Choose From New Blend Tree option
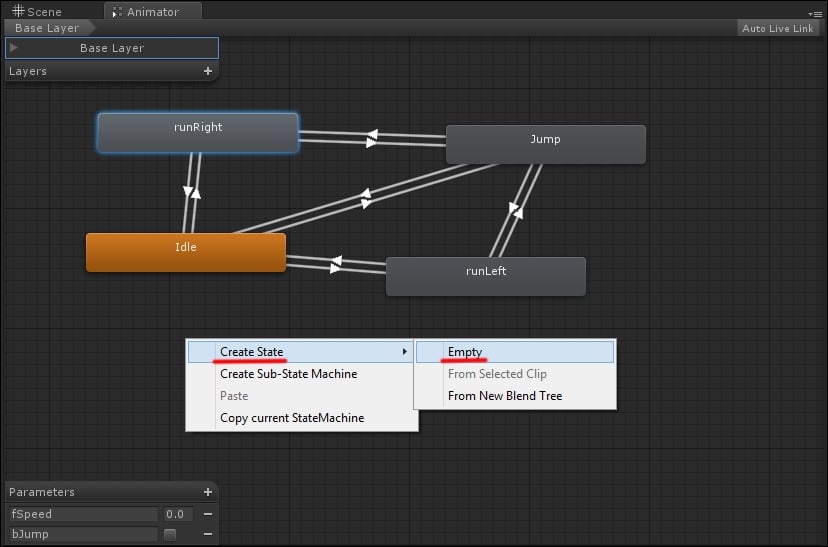828x547 pixels. click(505, 396)
